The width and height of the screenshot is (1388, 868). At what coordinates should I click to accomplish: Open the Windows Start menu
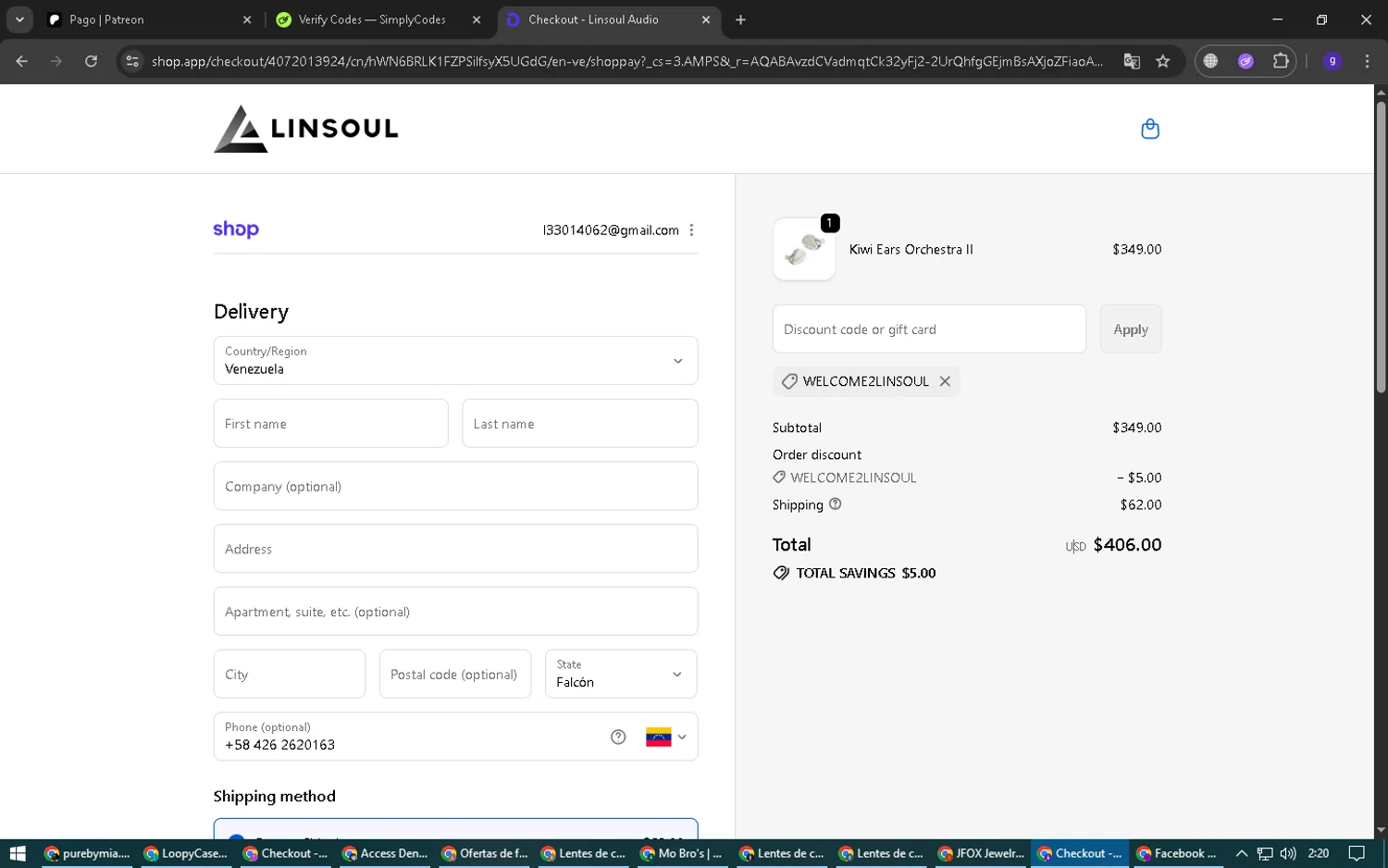(18, 853)
